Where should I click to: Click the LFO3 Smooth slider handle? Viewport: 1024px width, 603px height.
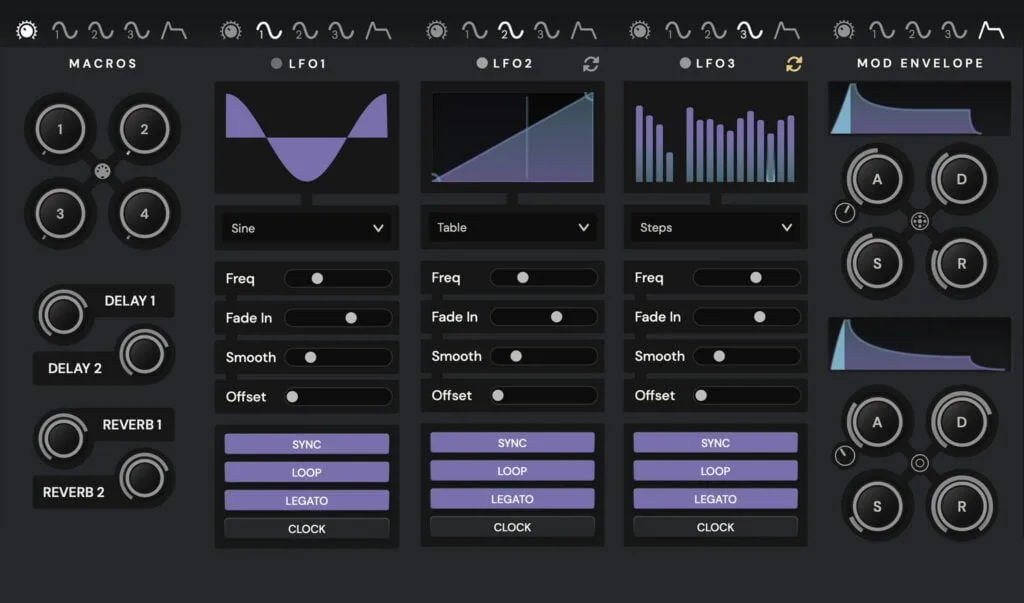[719, 356]
